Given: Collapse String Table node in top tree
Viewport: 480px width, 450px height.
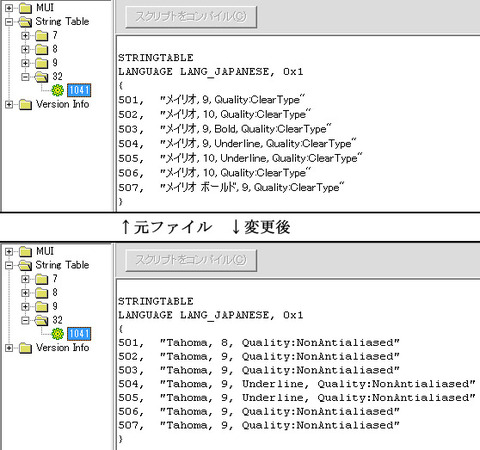Looking at the screenshot, I should click(9, 22).
